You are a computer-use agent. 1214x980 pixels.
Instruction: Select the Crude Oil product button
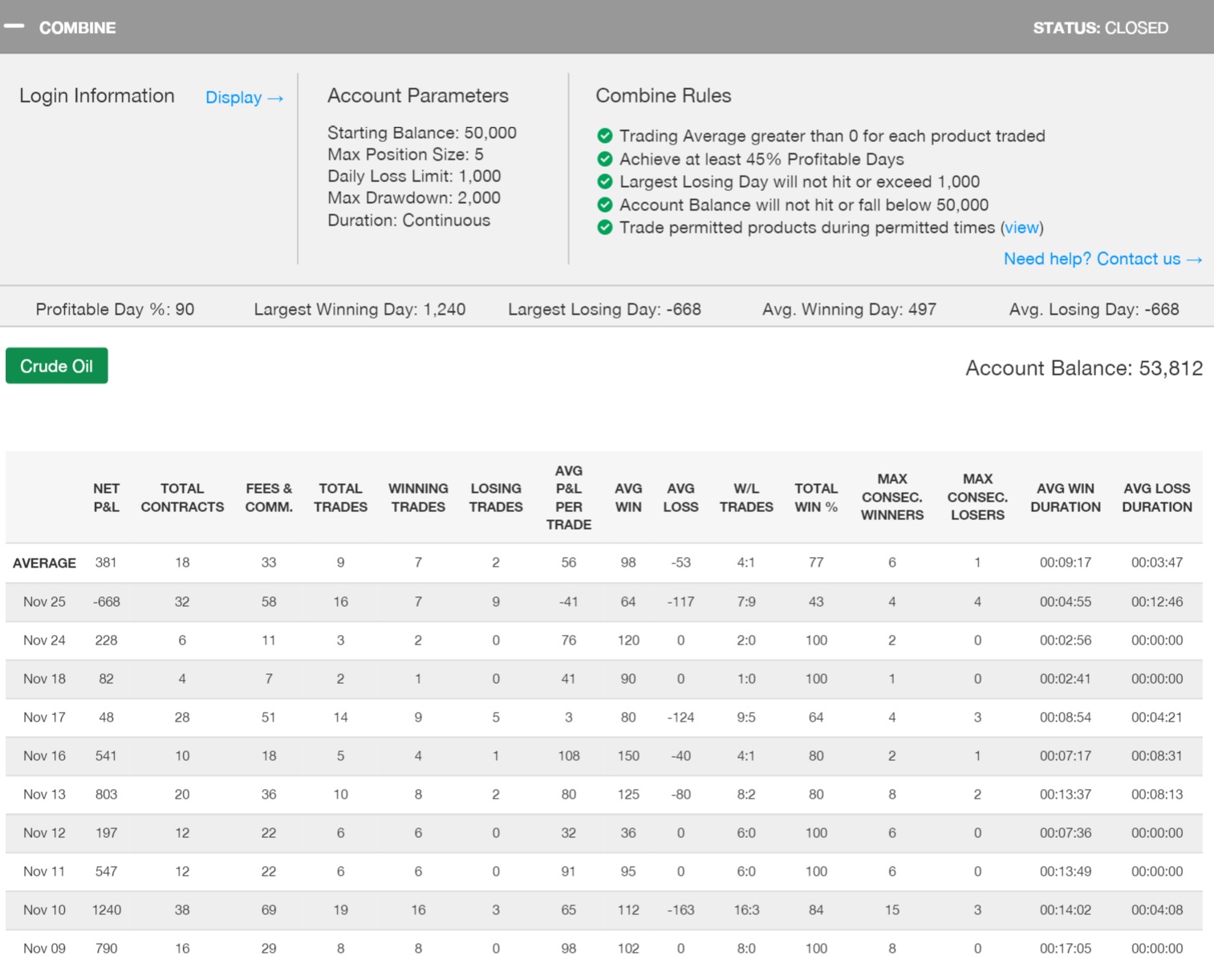57,366
